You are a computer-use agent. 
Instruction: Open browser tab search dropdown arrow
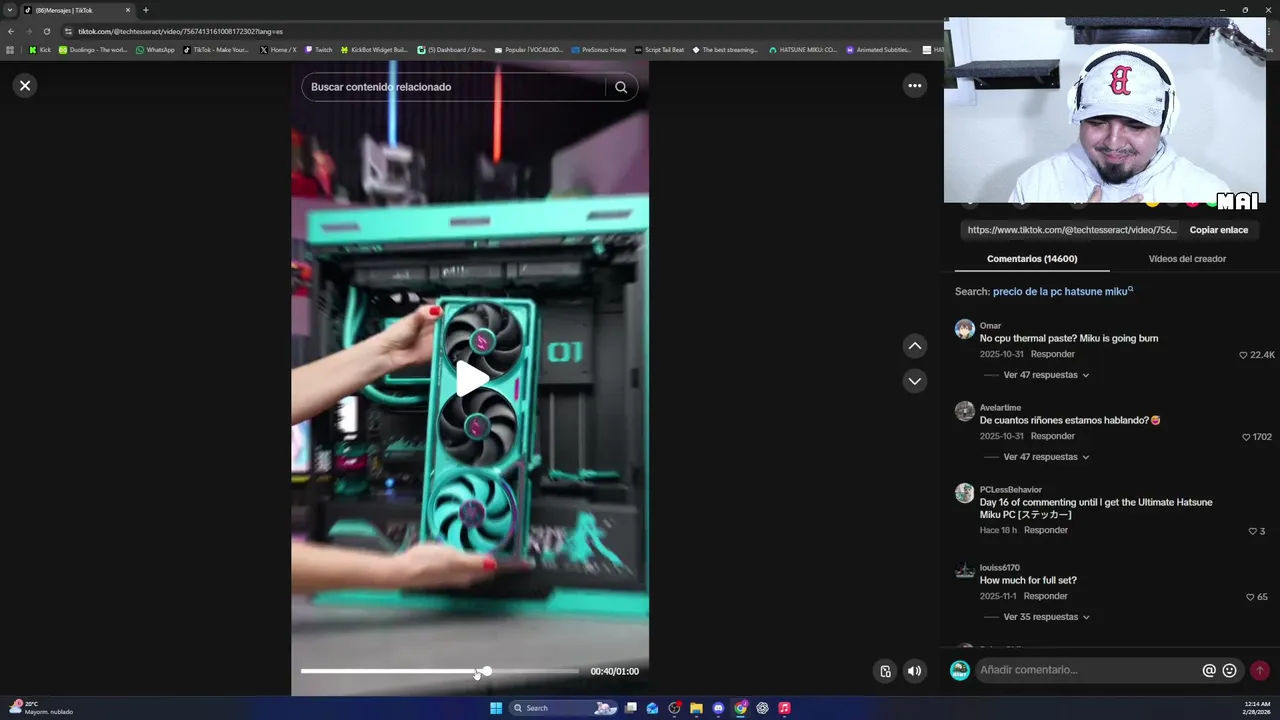point(10,10)
